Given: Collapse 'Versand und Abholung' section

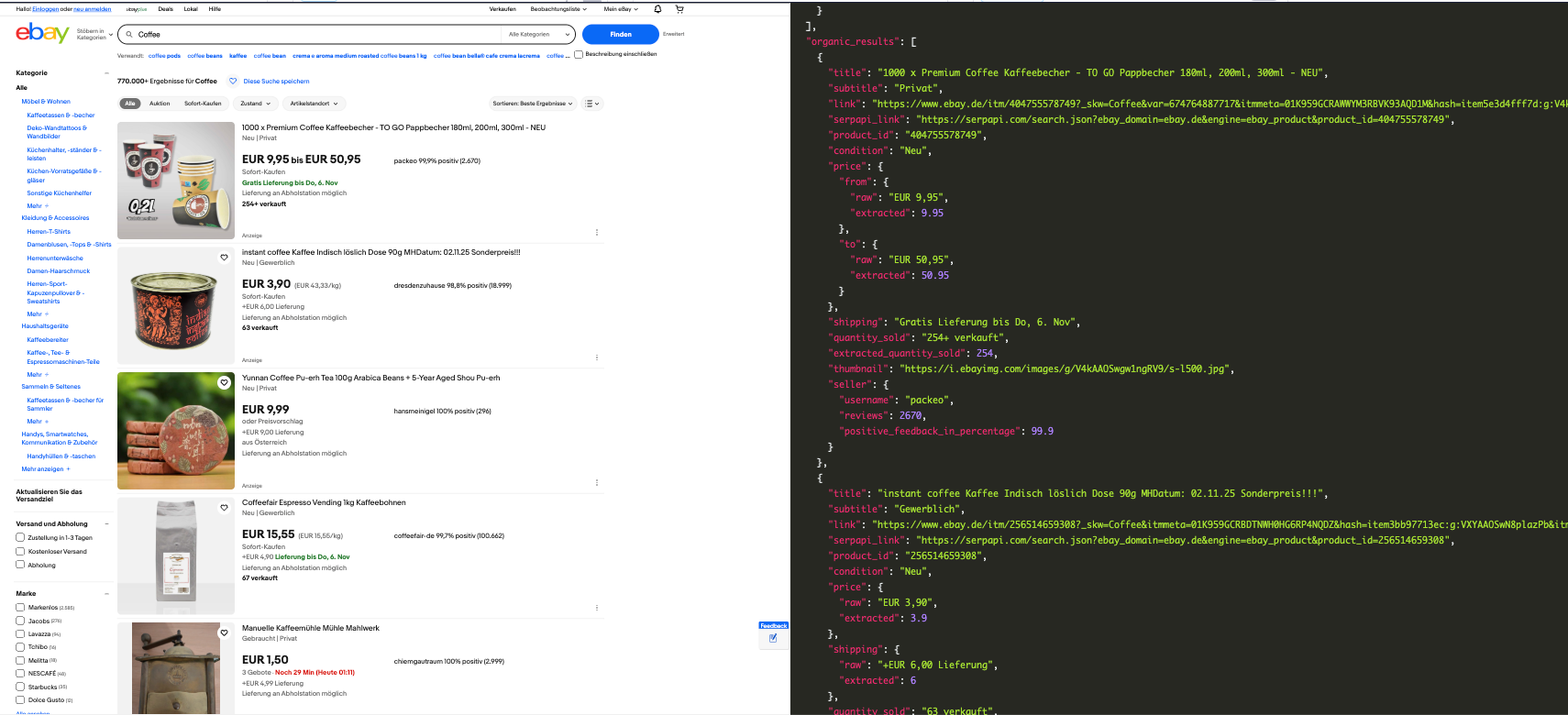Looking at the screenshot, I should point(106,524).
